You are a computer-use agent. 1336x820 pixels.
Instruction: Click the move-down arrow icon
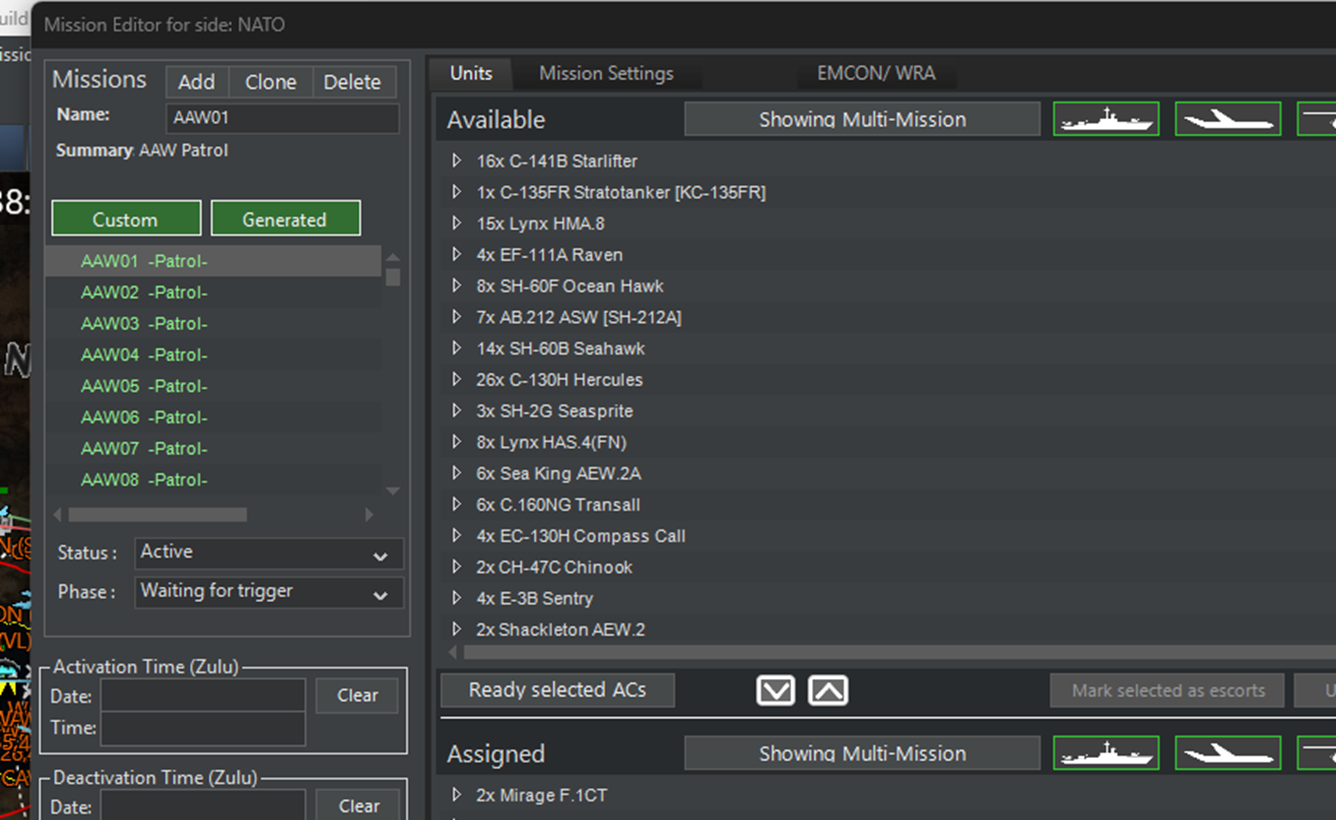[x=776, y=690]
